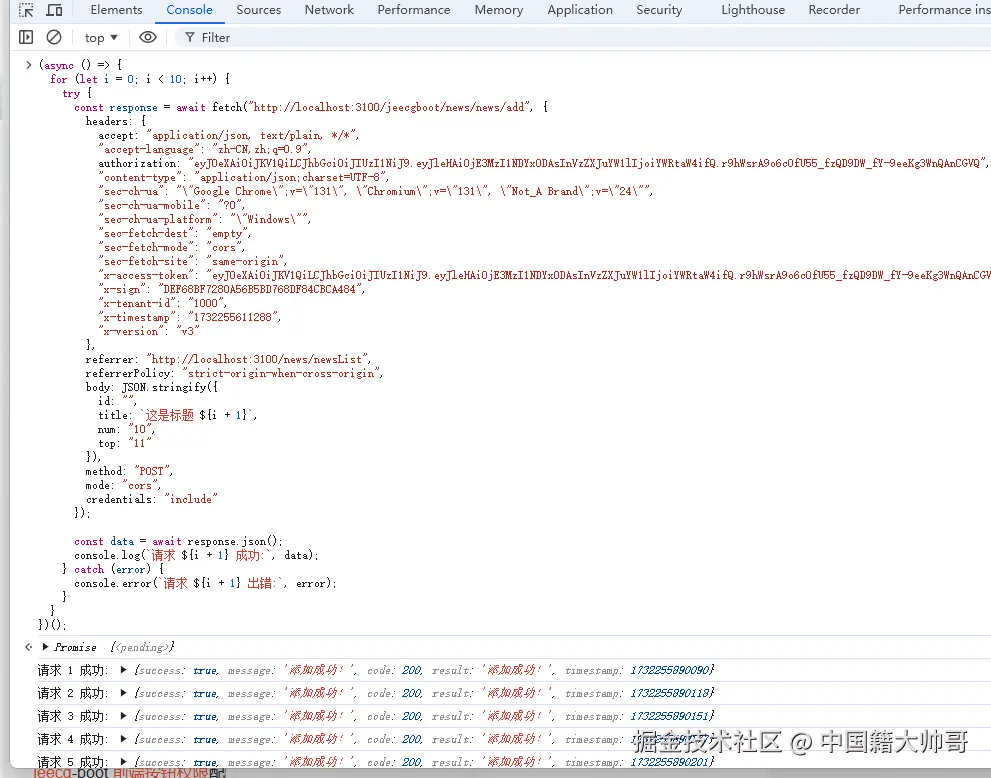Click the 请求 1 成功 log label
Viewport: 991px width, 778px height.
click(x=73, y=670)
